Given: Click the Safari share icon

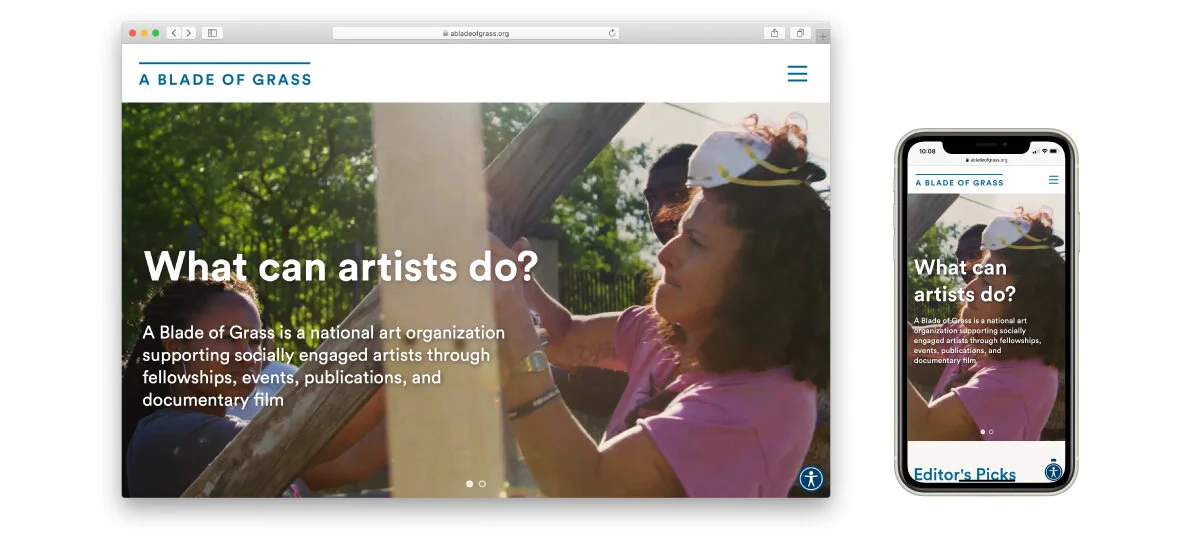Looking at the screenshot, I should tap(775, 33).
